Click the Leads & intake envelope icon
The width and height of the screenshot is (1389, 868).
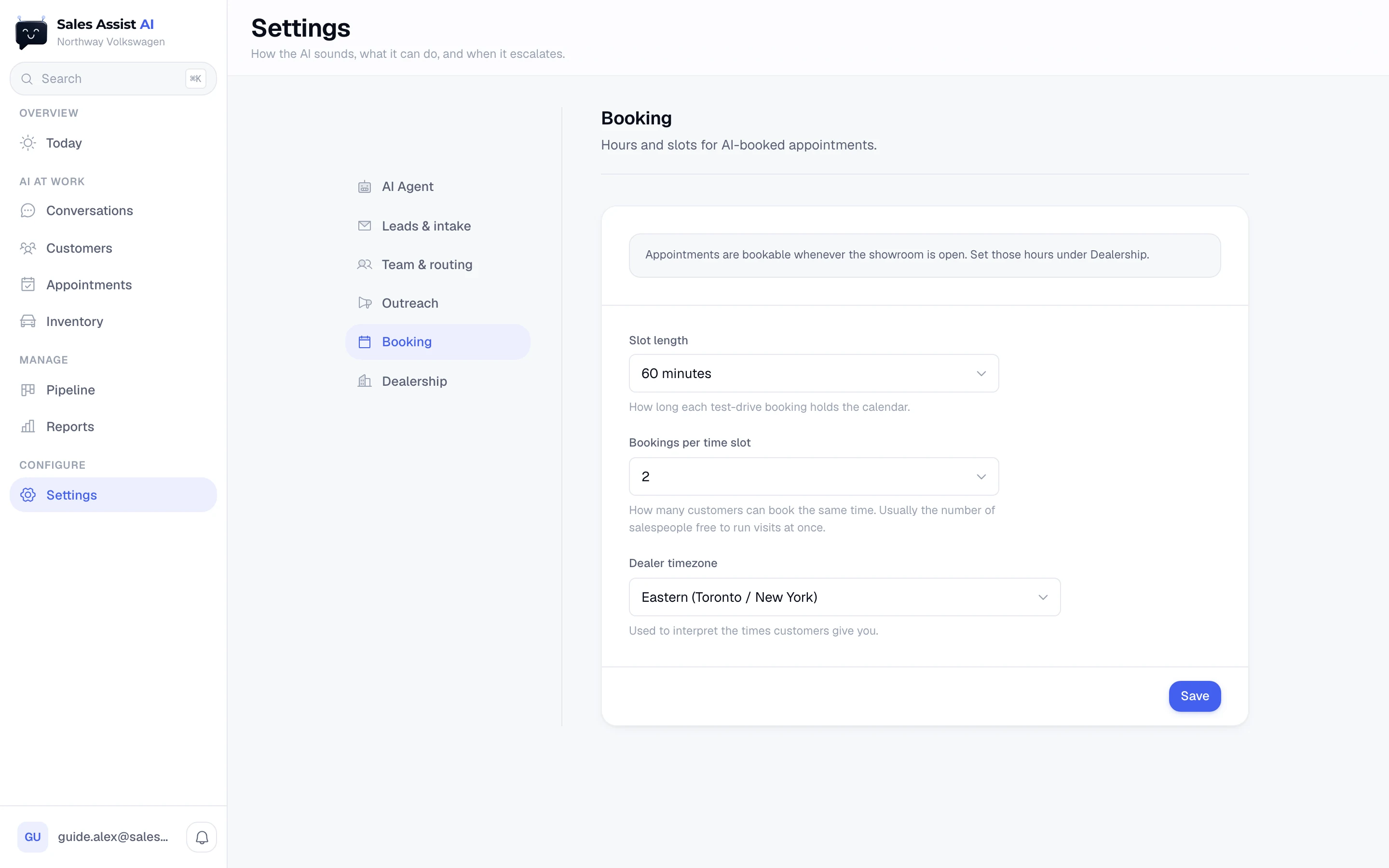point(365,226)
